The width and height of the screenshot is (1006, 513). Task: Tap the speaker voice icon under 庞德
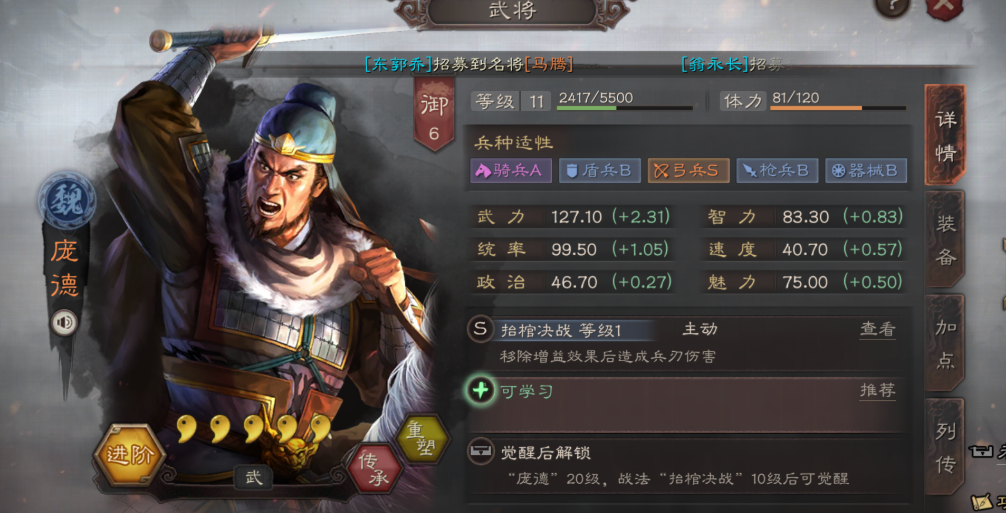pyautogui.click(x=65, y=323)
